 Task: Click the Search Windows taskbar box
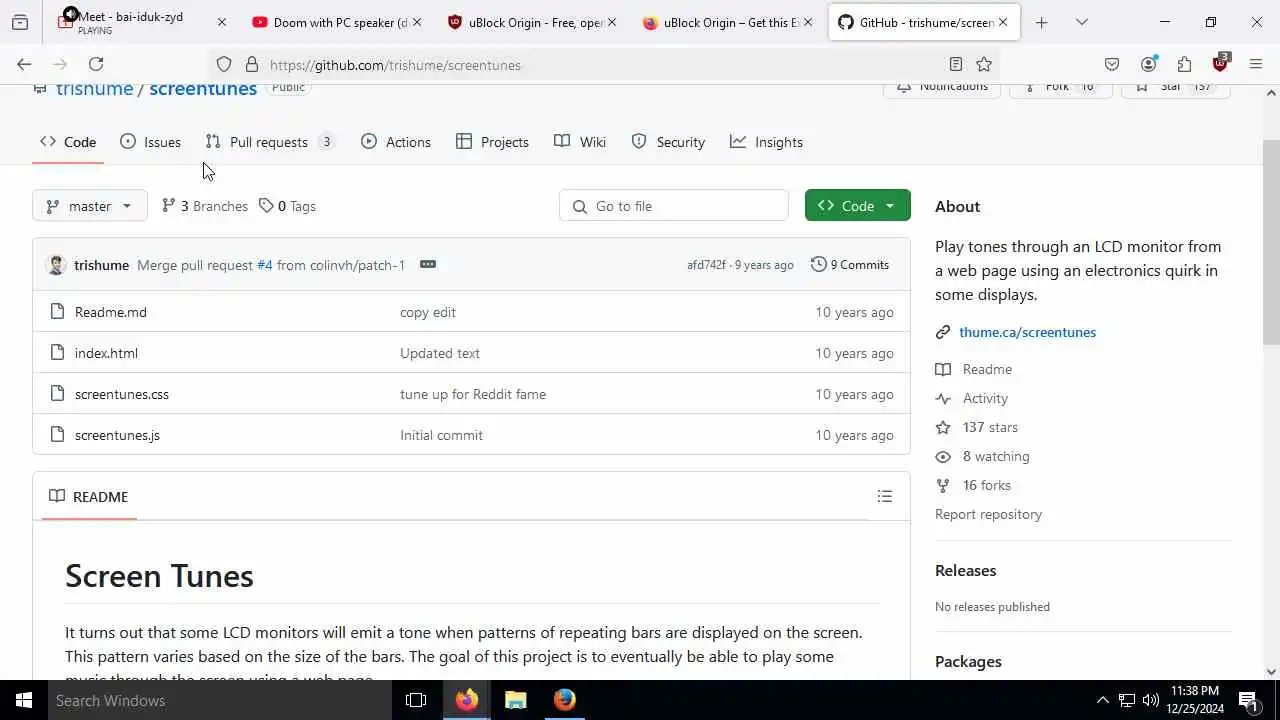click(220, 700)
